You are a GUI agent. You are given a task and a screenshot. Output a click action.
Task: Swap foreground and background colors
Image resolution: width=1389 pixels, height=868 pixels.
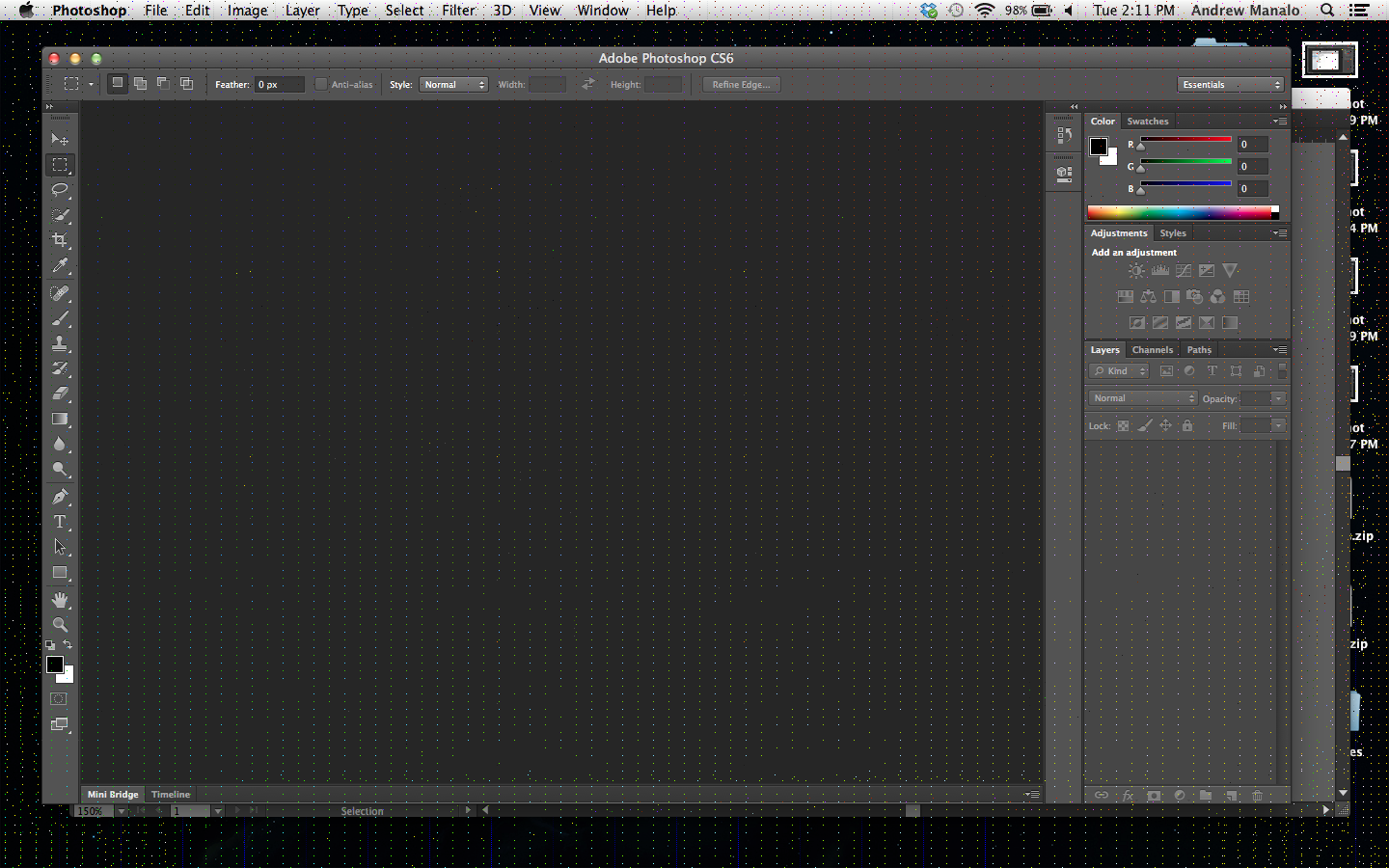coord(68,644)
